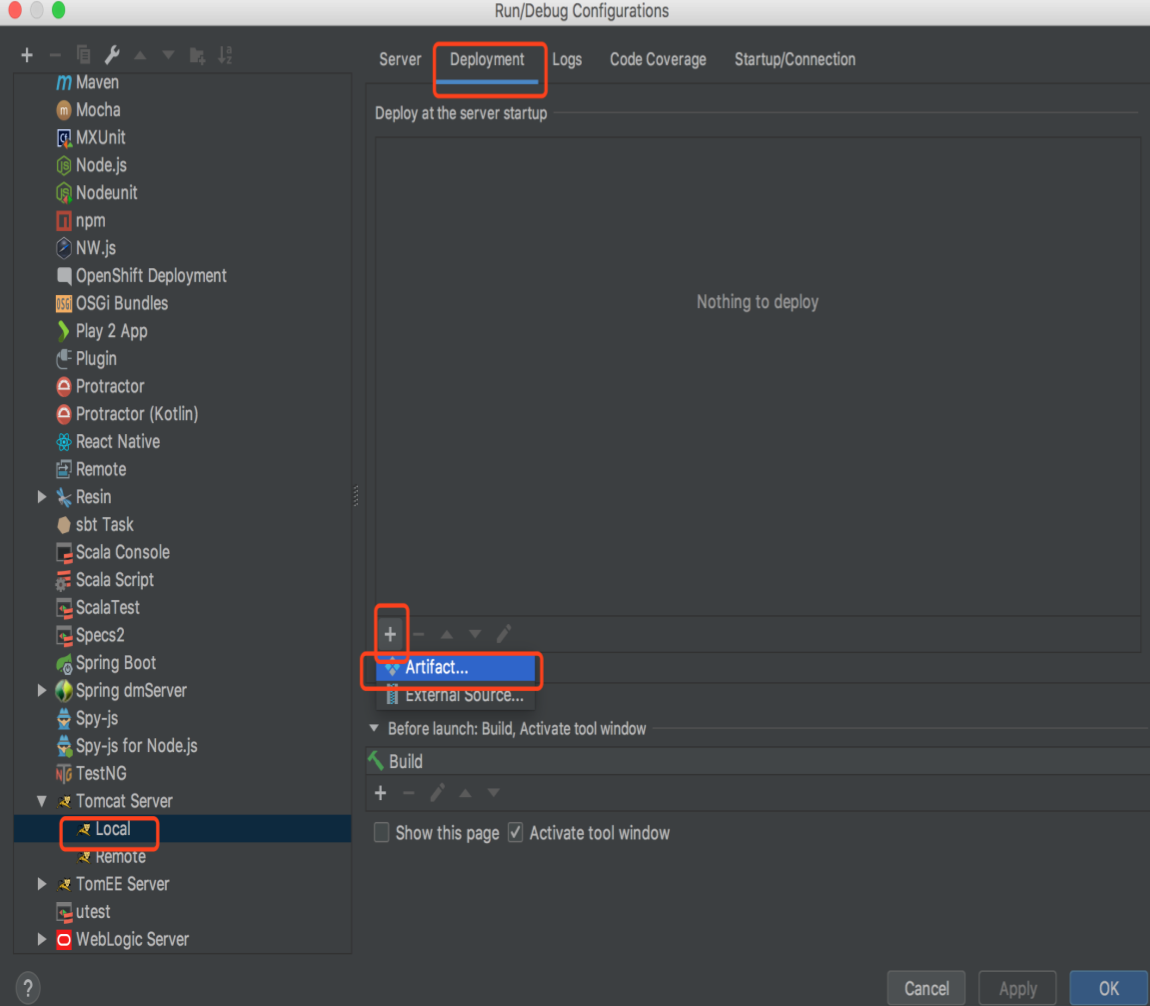Click the sort configurations alphabetically icon
The width and height of the screenshot is (1150, 1006).
click(225, 55)
